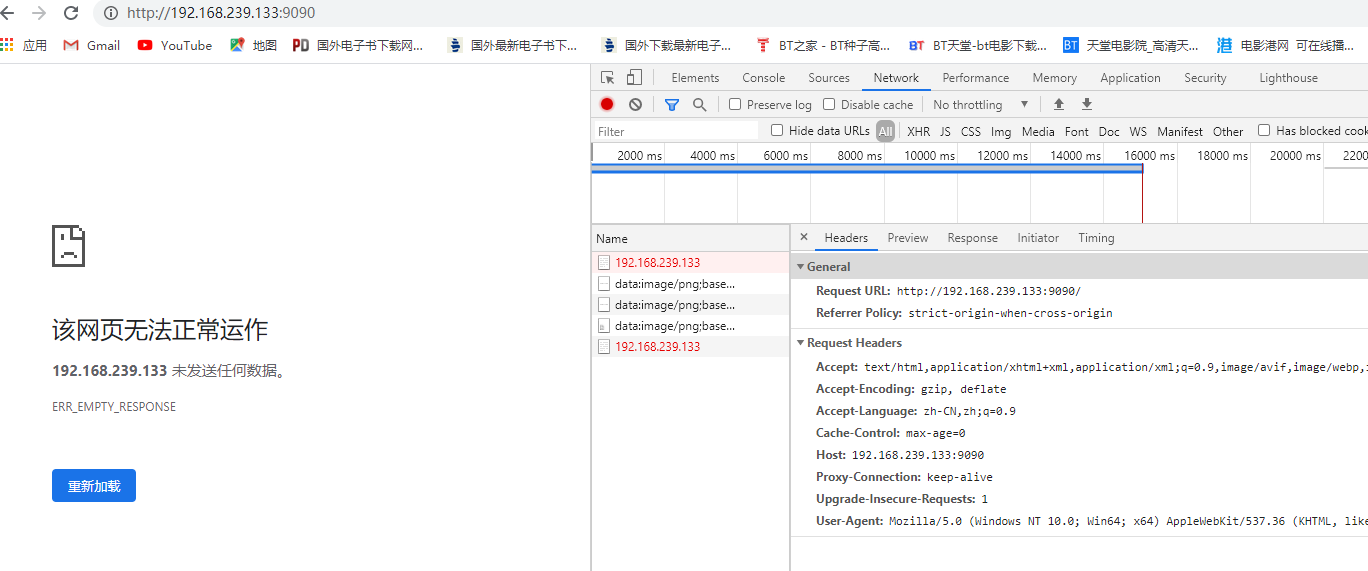Toggle the device toolbar icon
The width and height of the screenshot is (1368, 571).
coord(634,78)
